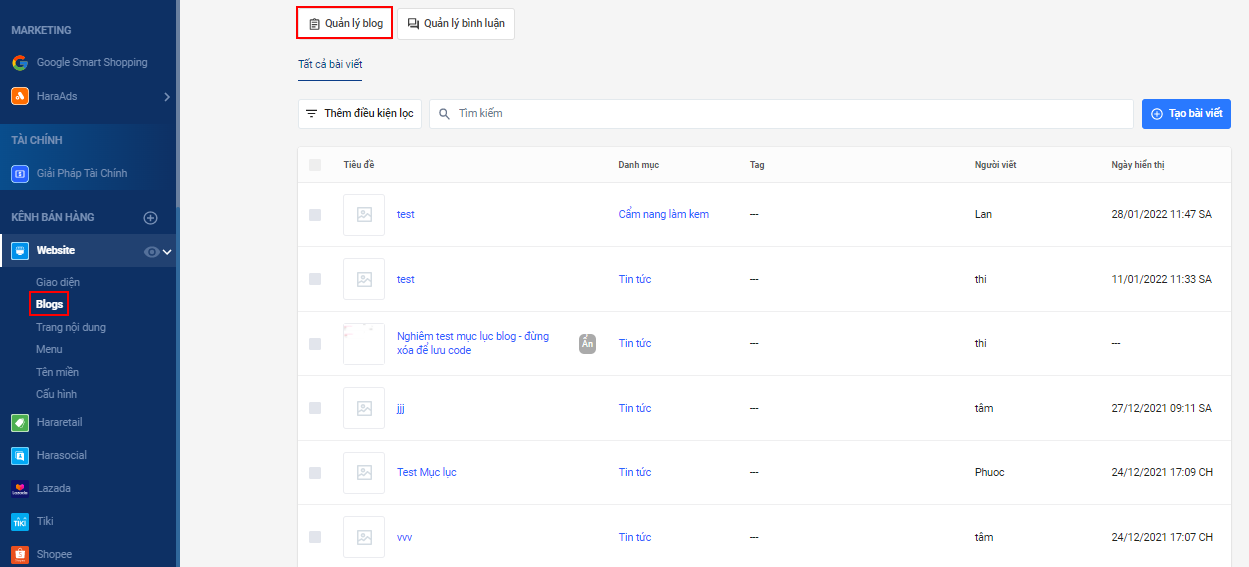Open the Hararetail channel icon
The width and height of the screenshot is (1249, 567).
click(x=19, y=422)
